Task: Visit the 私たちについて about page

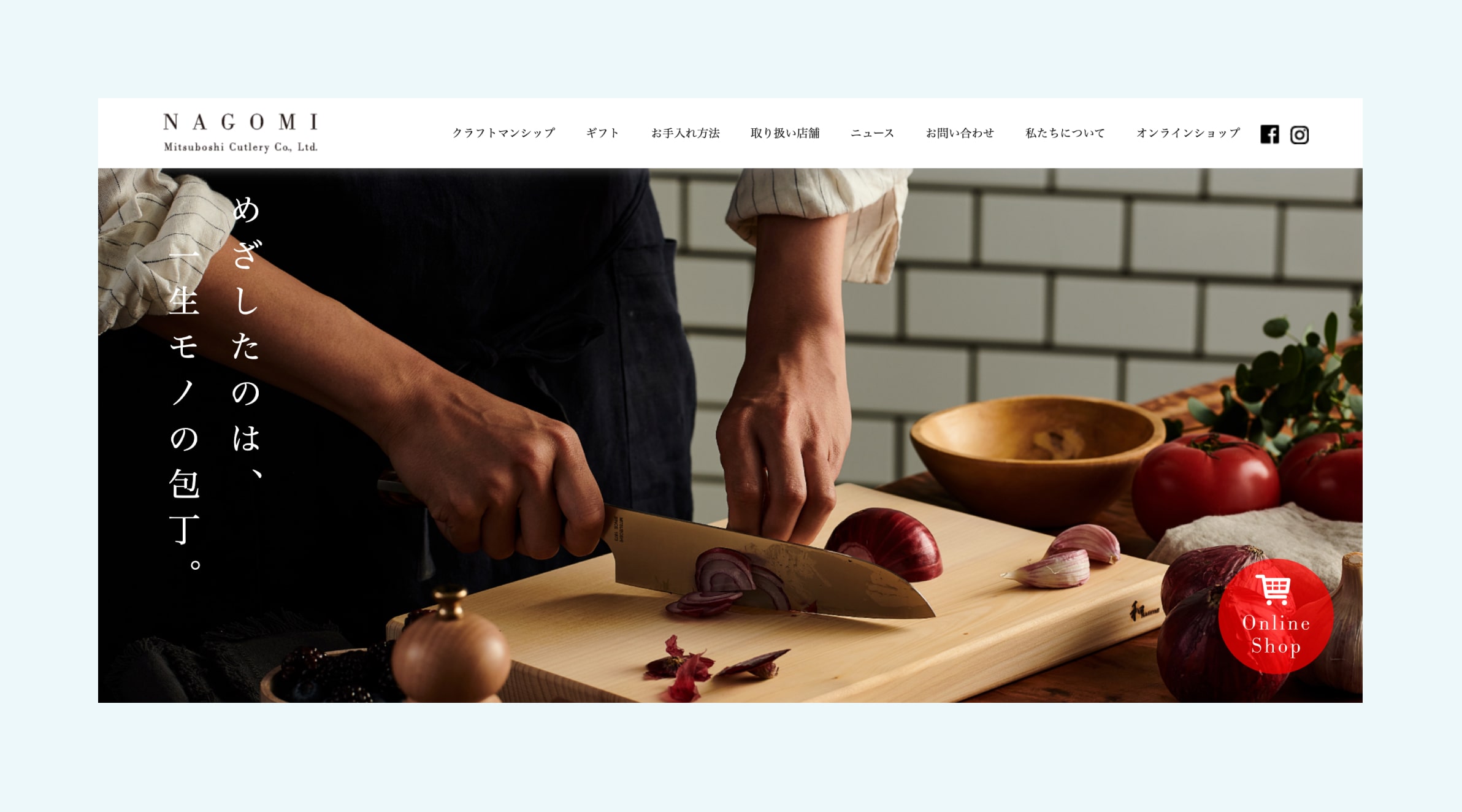Action: [1065, 133]
